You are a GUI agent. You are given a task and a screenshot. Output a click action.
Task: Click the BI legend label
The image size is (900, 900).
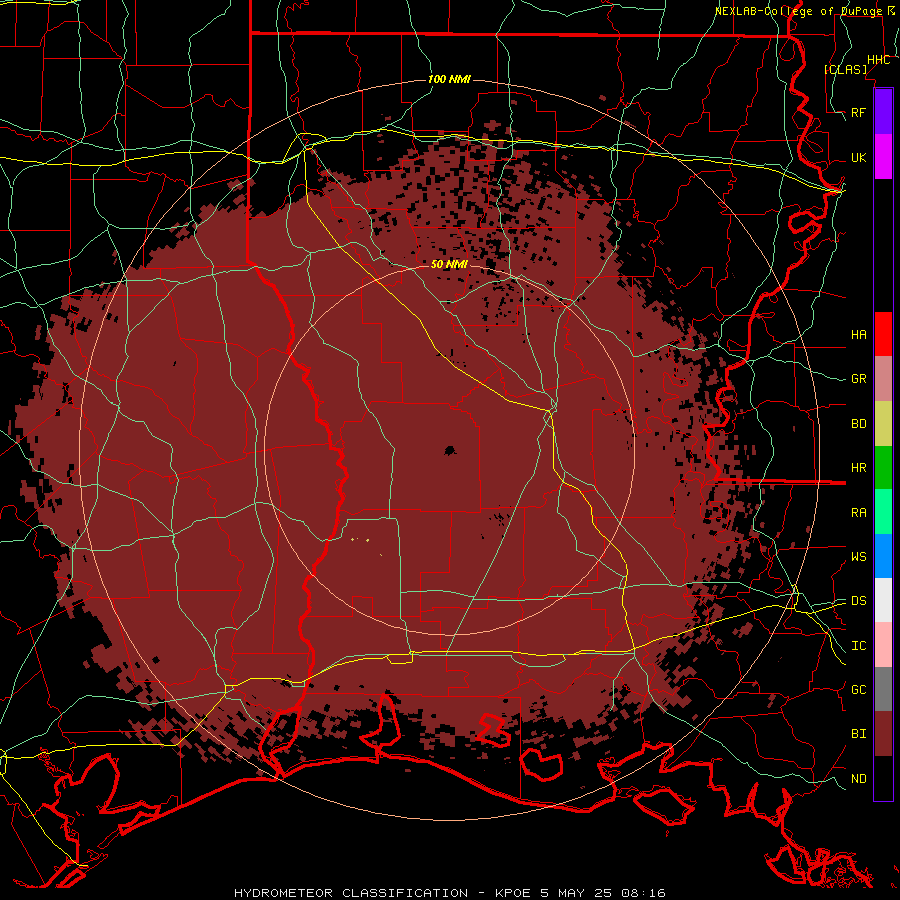point(859,734)
